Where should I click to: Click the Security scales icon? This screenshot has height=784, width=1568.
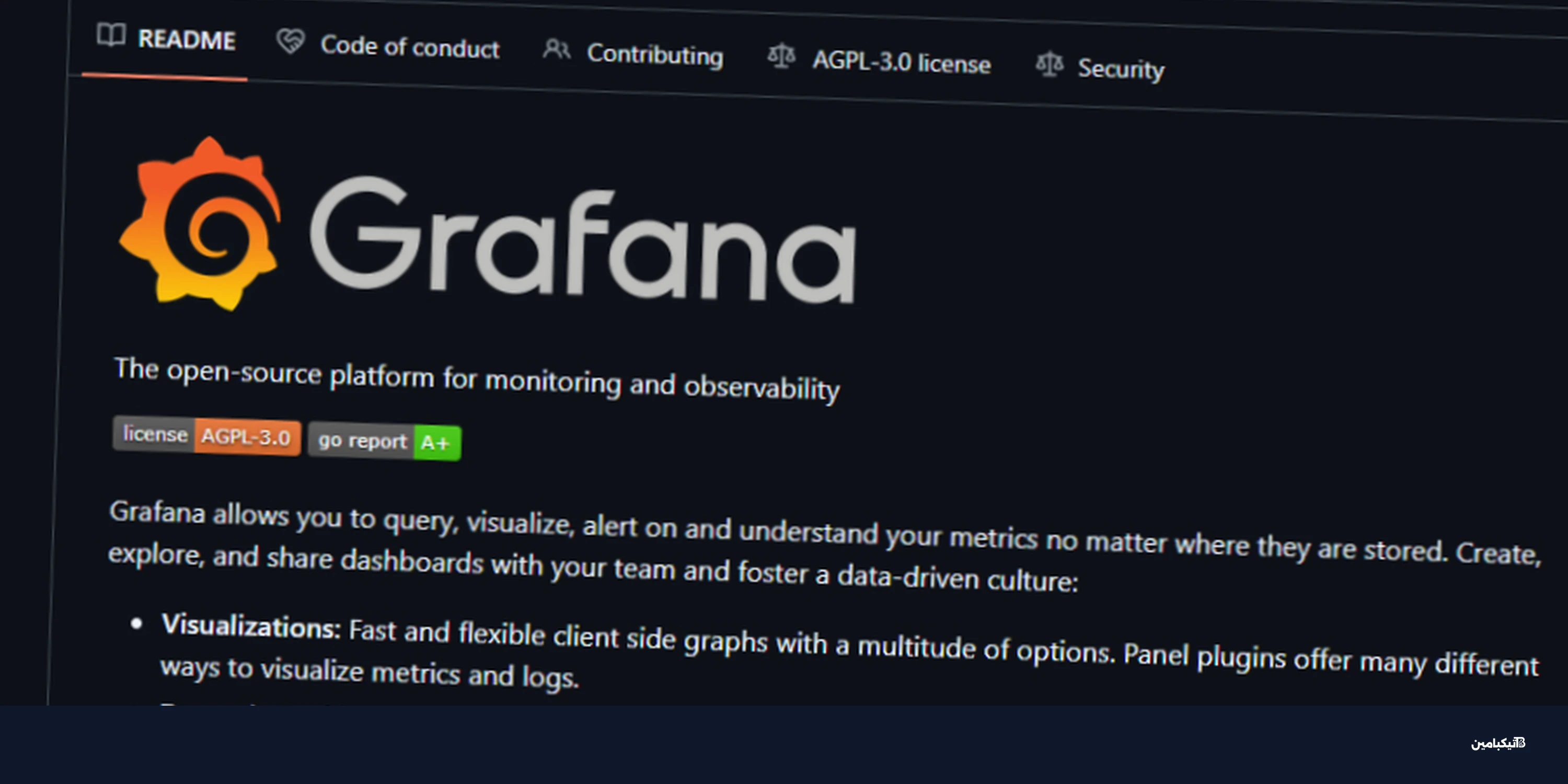tap(1050, 64)
